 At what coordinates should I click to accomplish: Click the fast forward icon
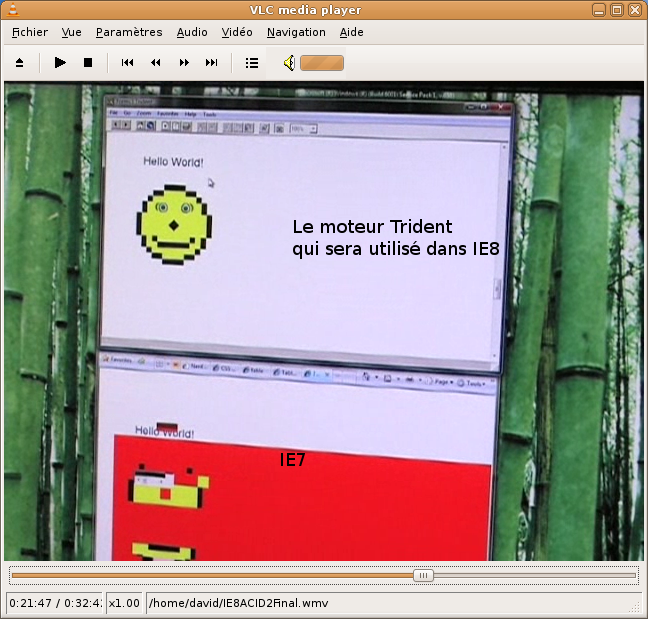[x=184, y=63]
